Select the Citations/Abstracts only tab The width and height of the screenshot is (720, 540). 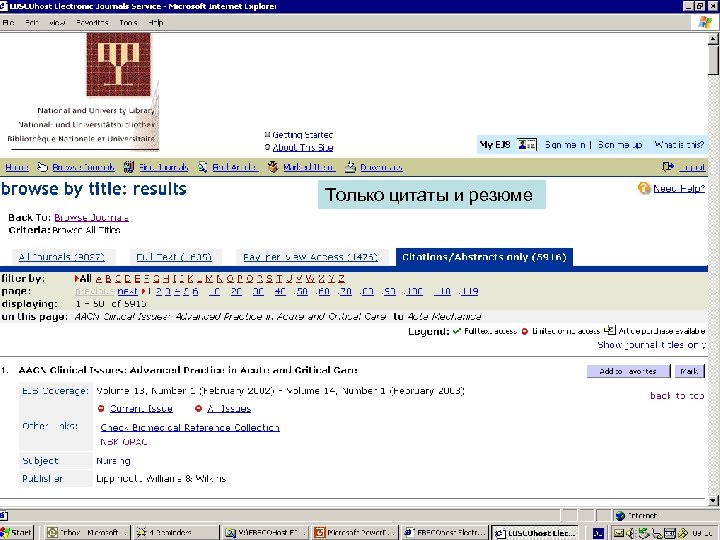484,257
